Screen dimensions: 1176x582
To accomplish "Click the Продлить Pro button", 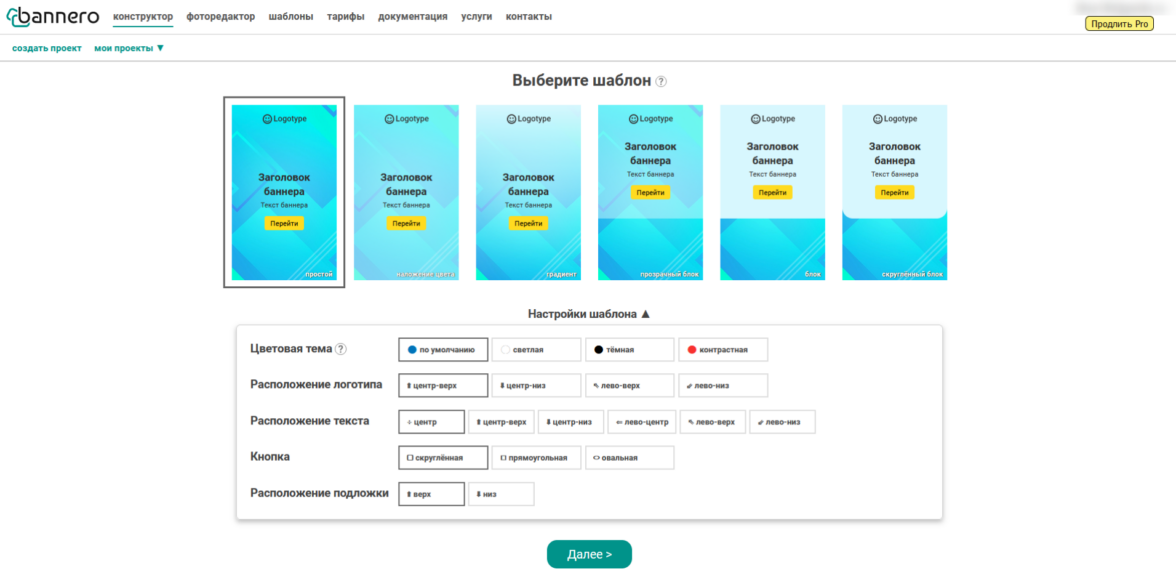I will (1119, 24).
